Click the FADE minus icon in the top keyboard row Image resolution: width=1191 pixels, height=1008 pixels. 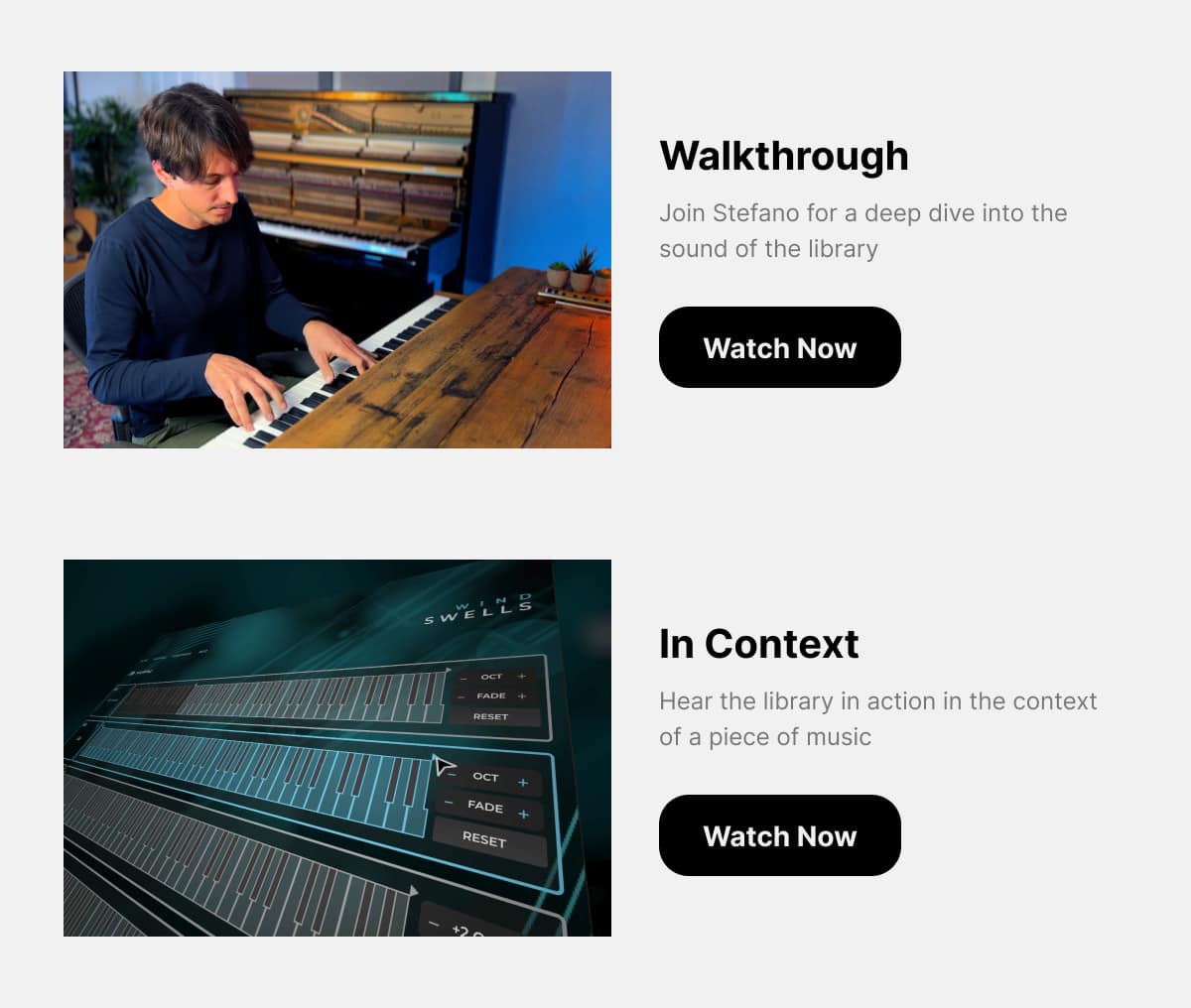[463, 696]
